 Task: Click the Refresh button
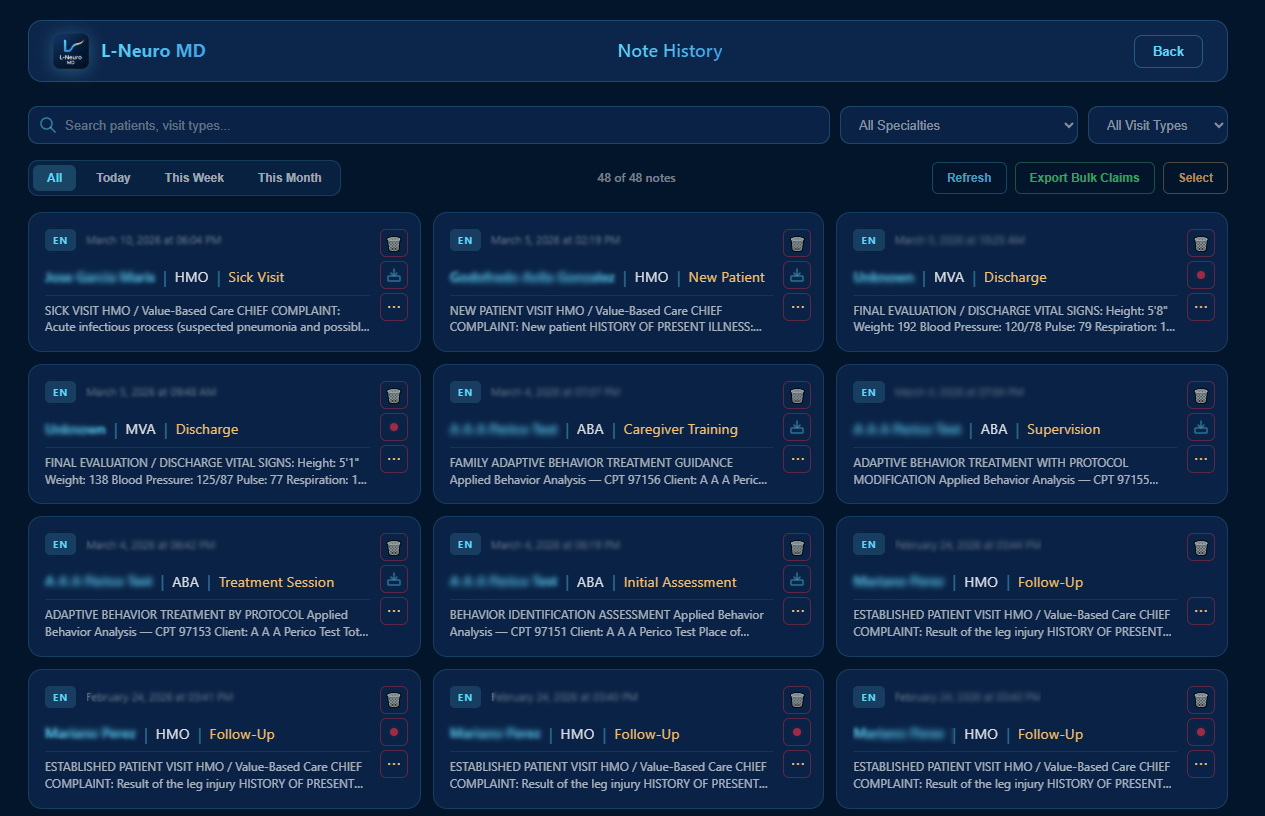click(969, 177)
